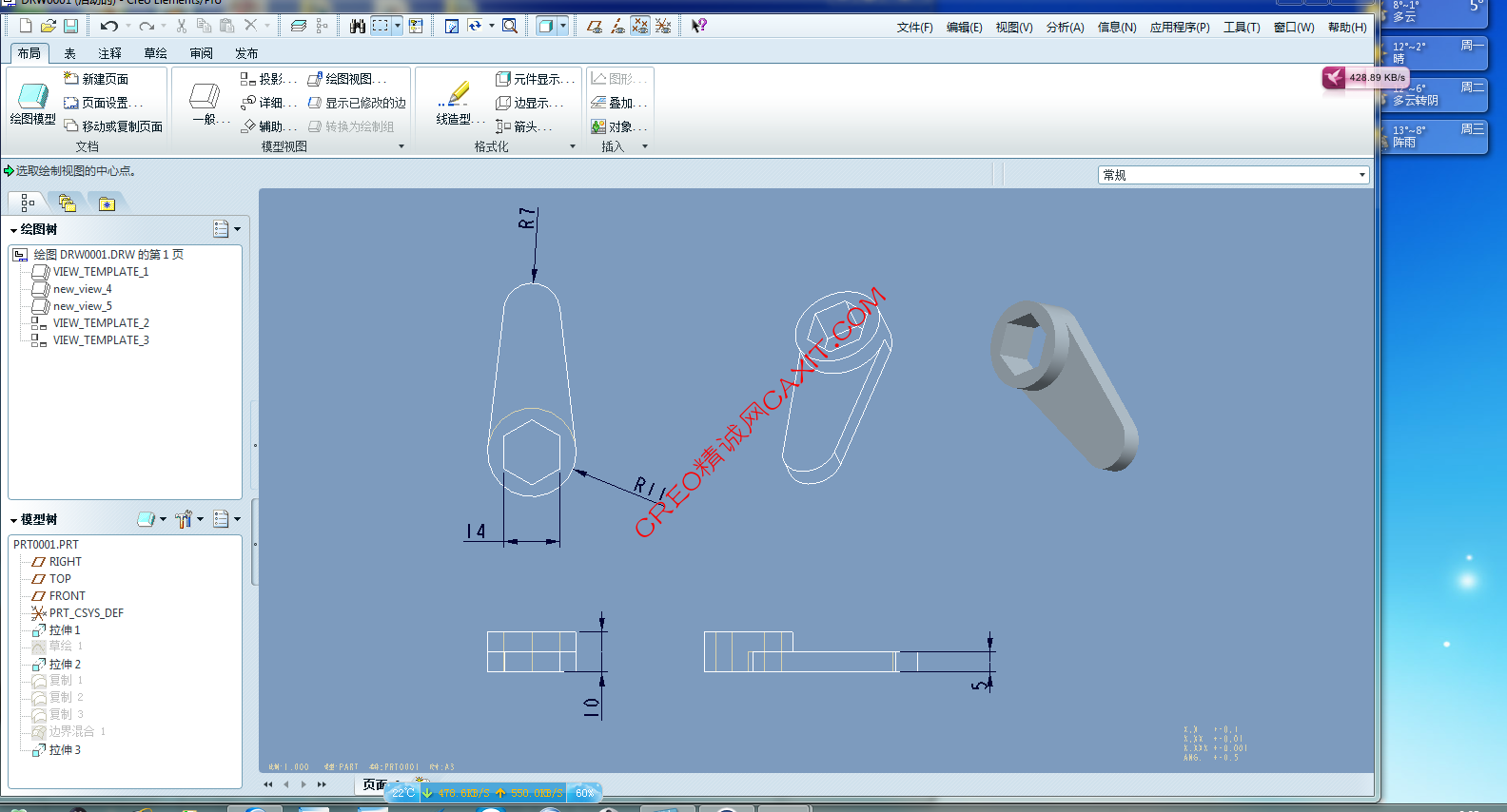Switch to the 注释 ribbon tab
The width and height of the screenshot is (1507, 812).
point(109,53)
